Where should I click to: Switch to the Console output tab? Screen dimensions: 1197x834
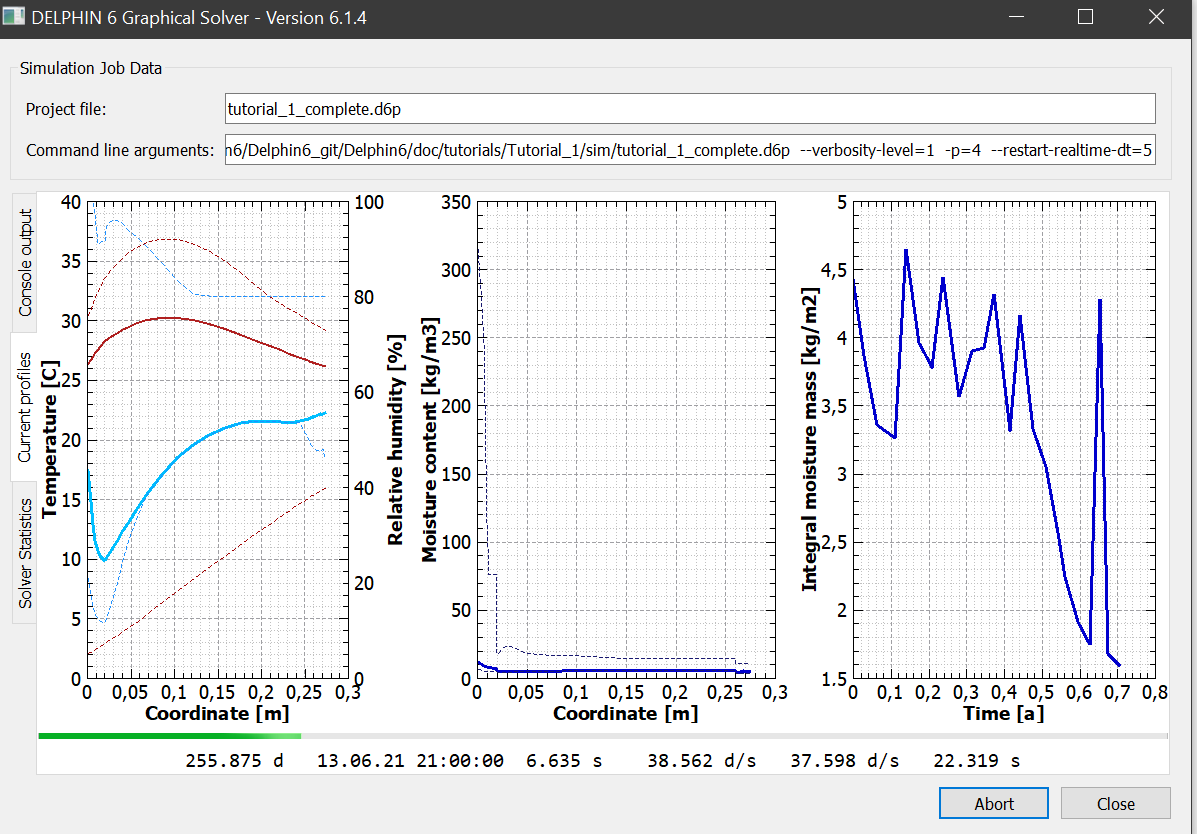coord(24,262)
